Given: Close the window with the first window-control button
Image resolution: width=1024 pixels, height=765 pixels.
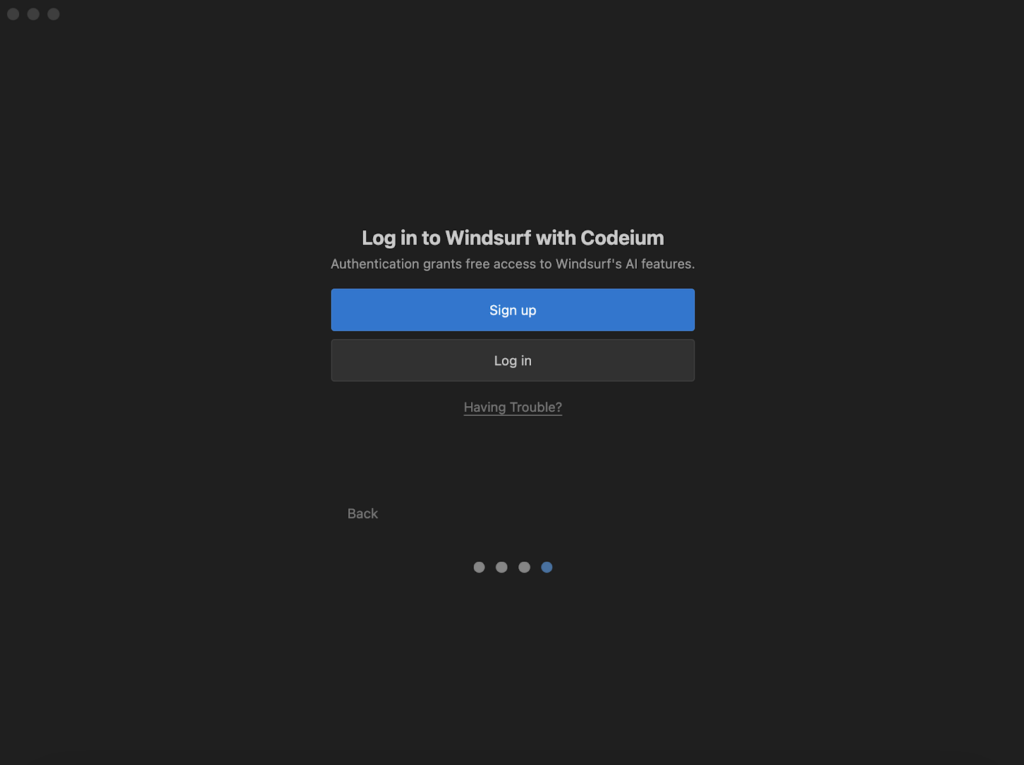Looking at the screenshot, I should tap(13, 14).
